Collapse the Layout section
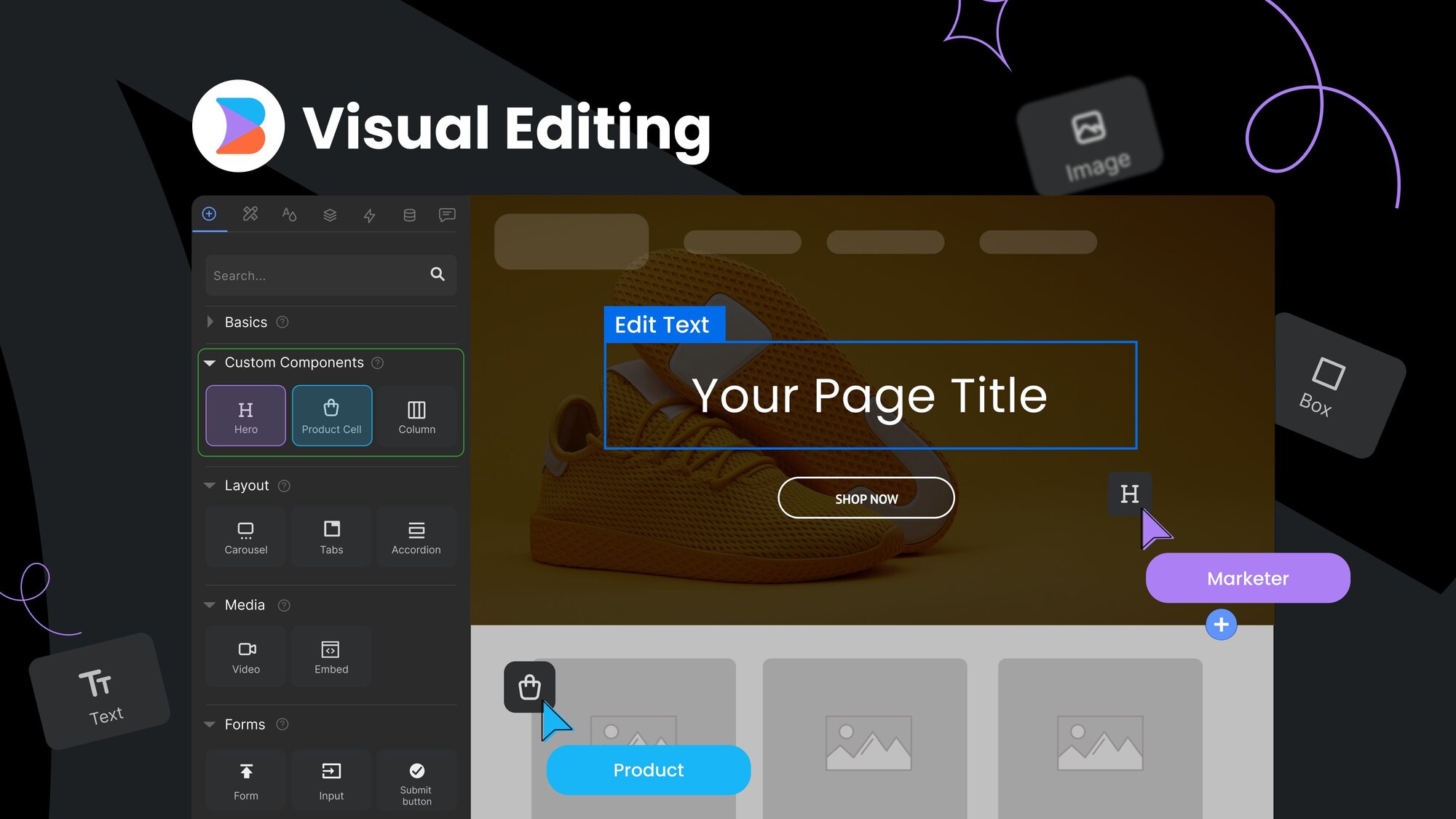The width and height of the screenshot is (1456, 819). coord(210,486)
